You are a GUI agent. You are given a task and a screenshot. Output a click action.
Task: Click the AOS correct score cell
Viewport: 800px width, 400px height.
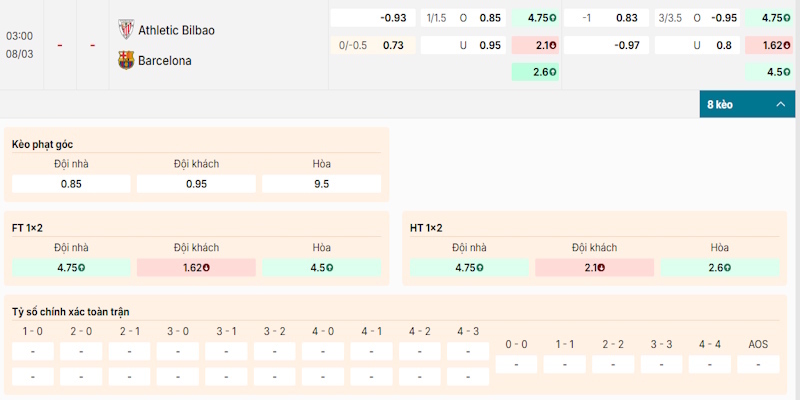pyautogui.click(x=758, y=364)
